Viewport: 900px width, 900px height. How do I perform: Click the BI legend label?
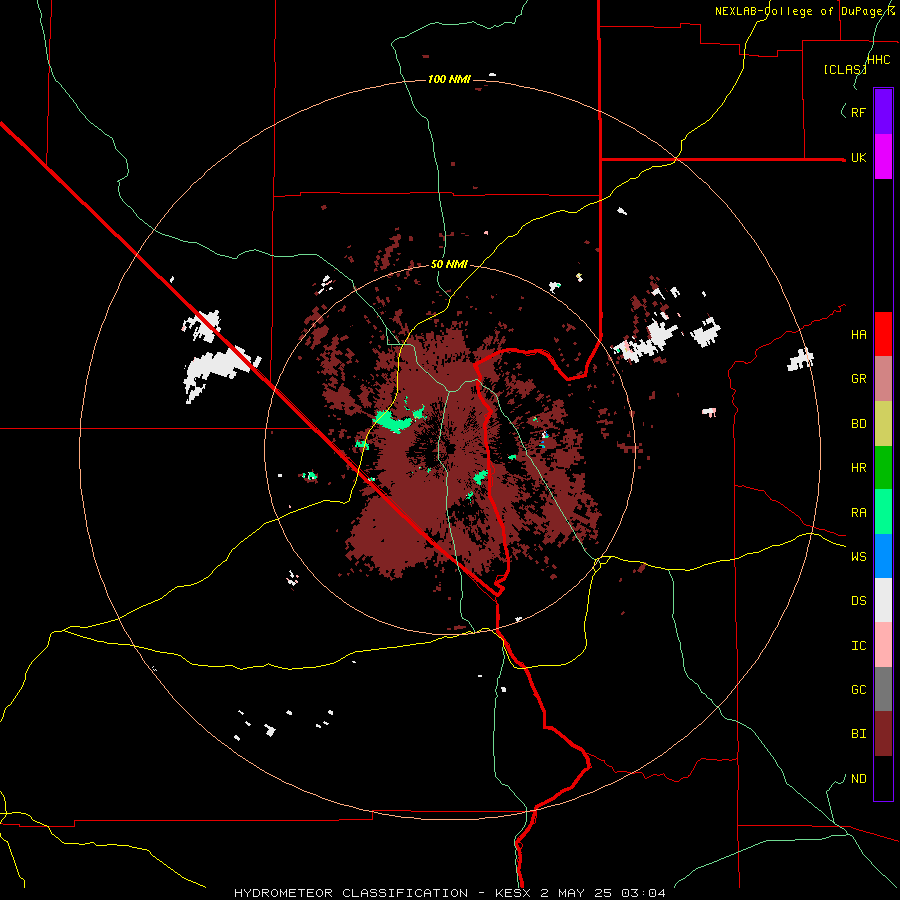tap(858, 734)
